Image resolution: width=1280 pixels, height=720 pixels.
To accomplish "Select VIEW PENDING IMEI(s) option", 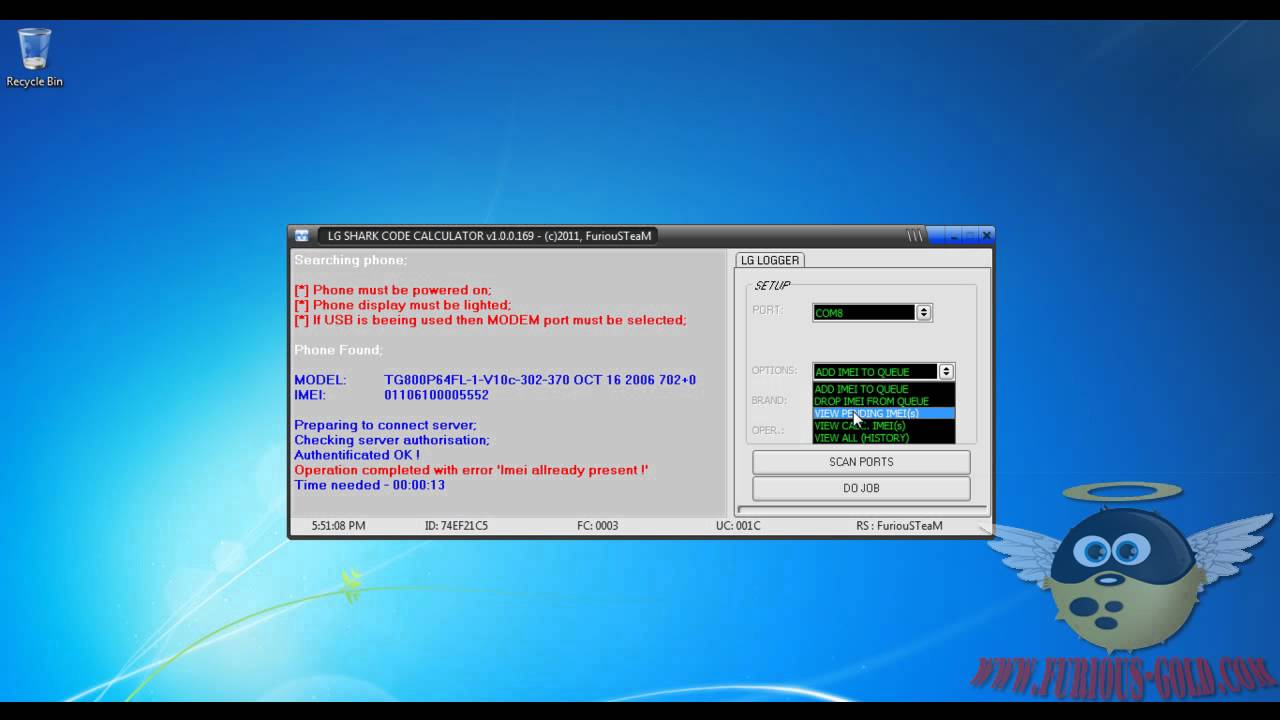I will [x=884, y=413].
